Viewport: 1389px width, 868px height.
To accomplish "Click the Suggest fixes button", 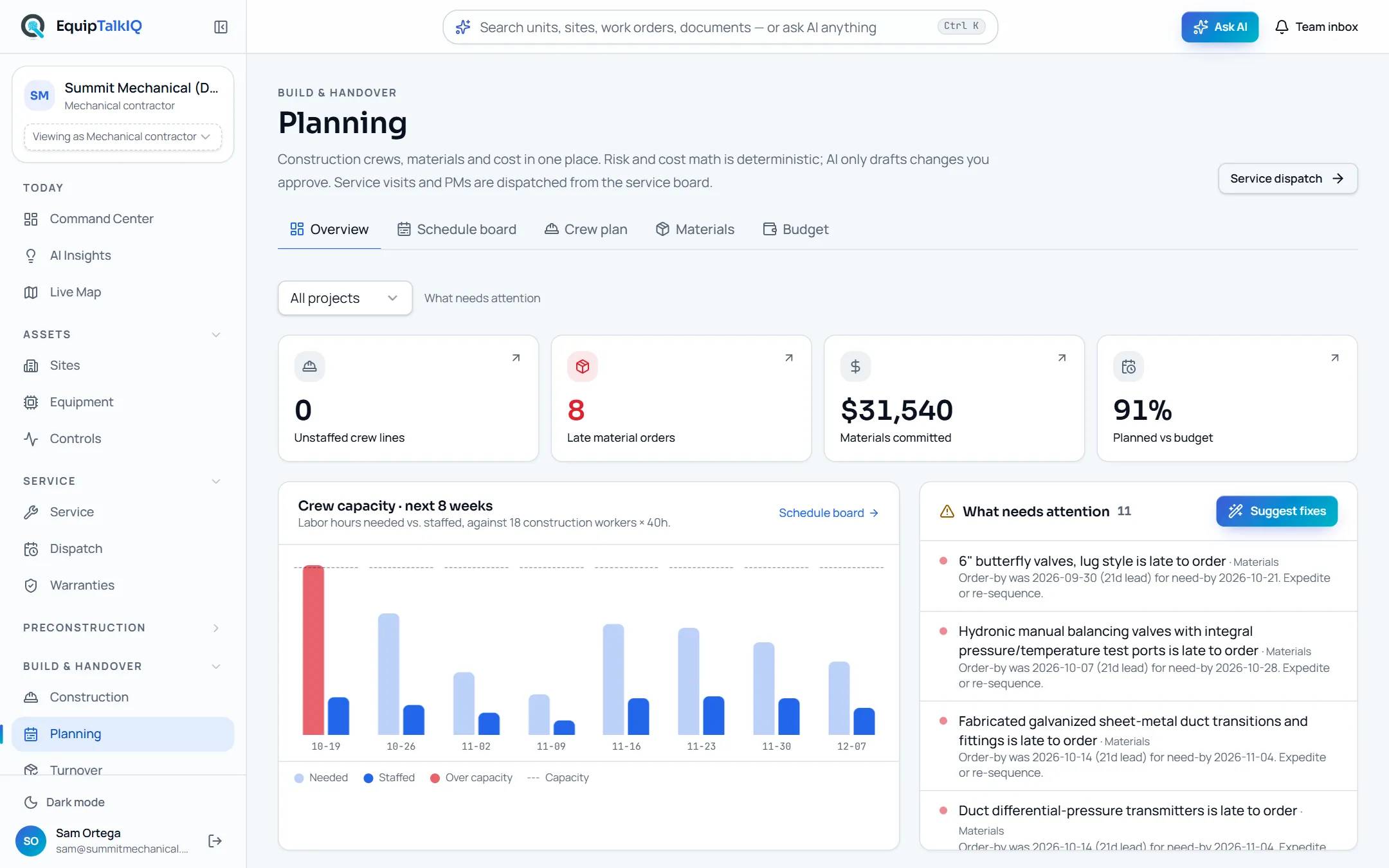I will [x=1276, y=511].
